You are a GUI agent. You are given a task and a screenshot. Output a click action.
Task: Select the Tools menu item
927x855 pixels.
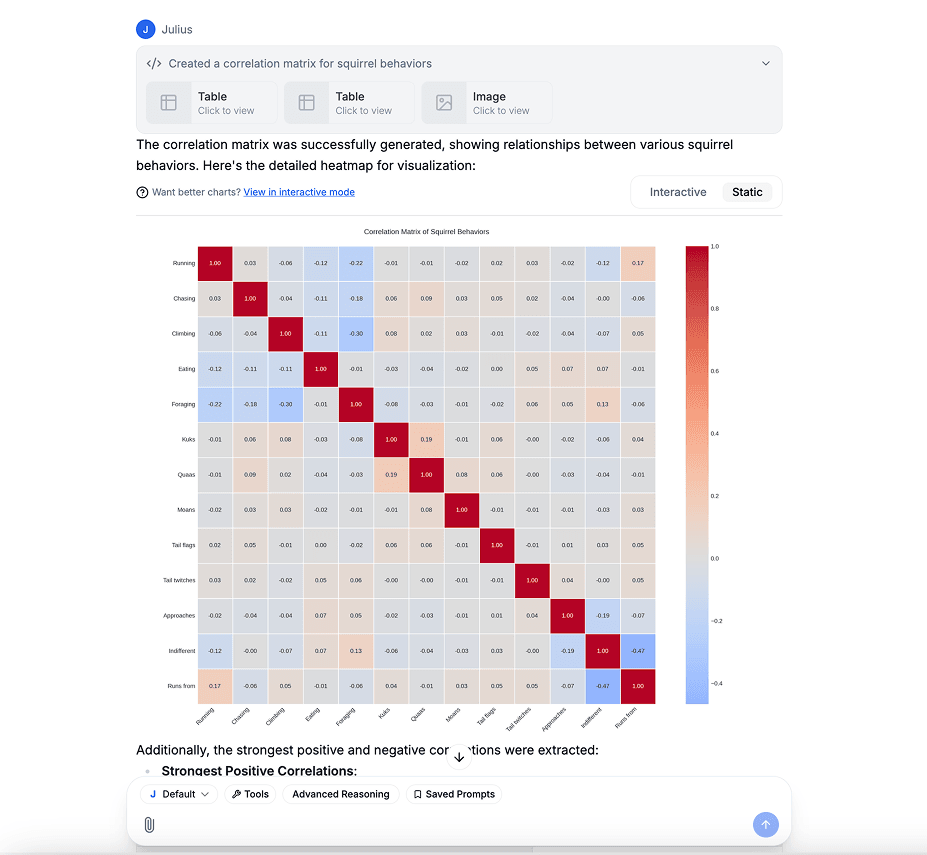pos(250,793)
